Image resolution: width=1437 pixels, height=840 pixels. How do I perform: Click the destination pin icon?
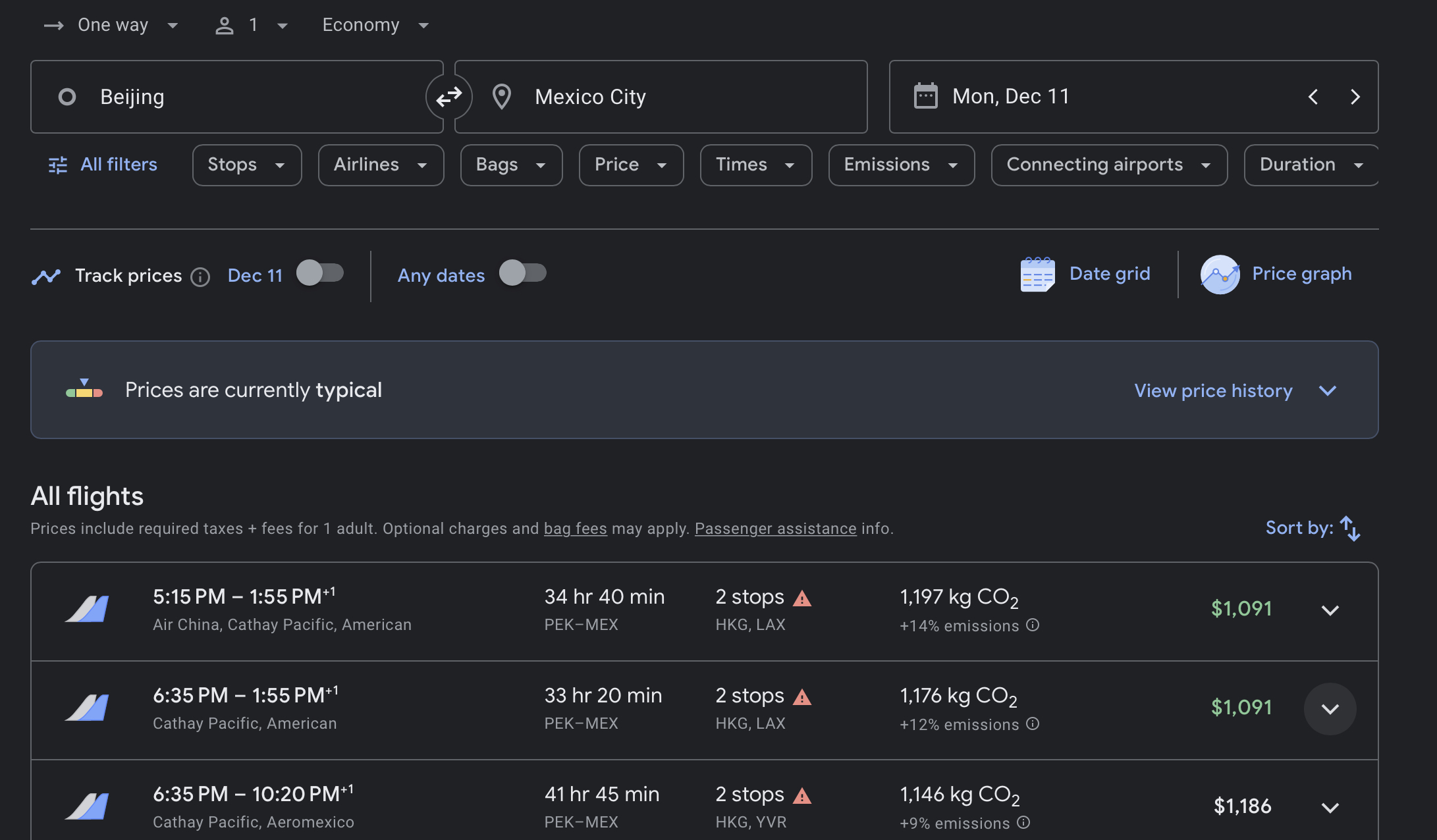pyautogui.click(x=502, y=97)
